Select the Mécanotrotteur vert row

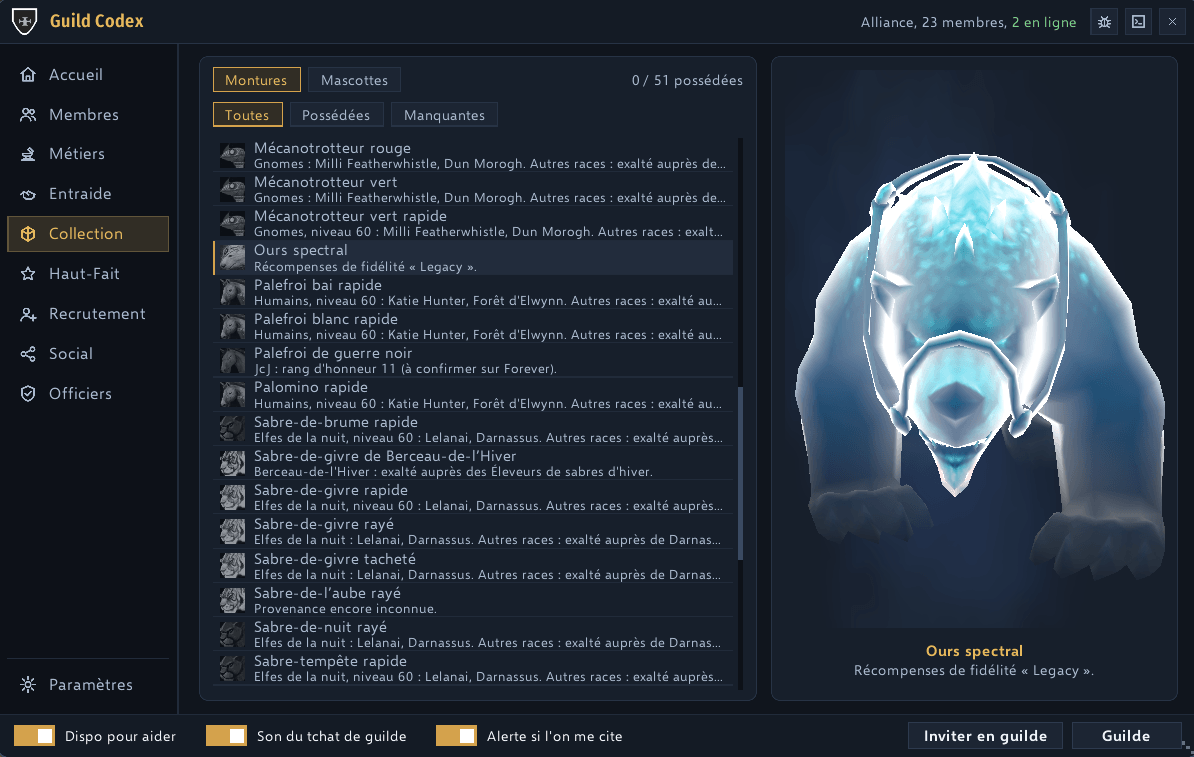473,190
